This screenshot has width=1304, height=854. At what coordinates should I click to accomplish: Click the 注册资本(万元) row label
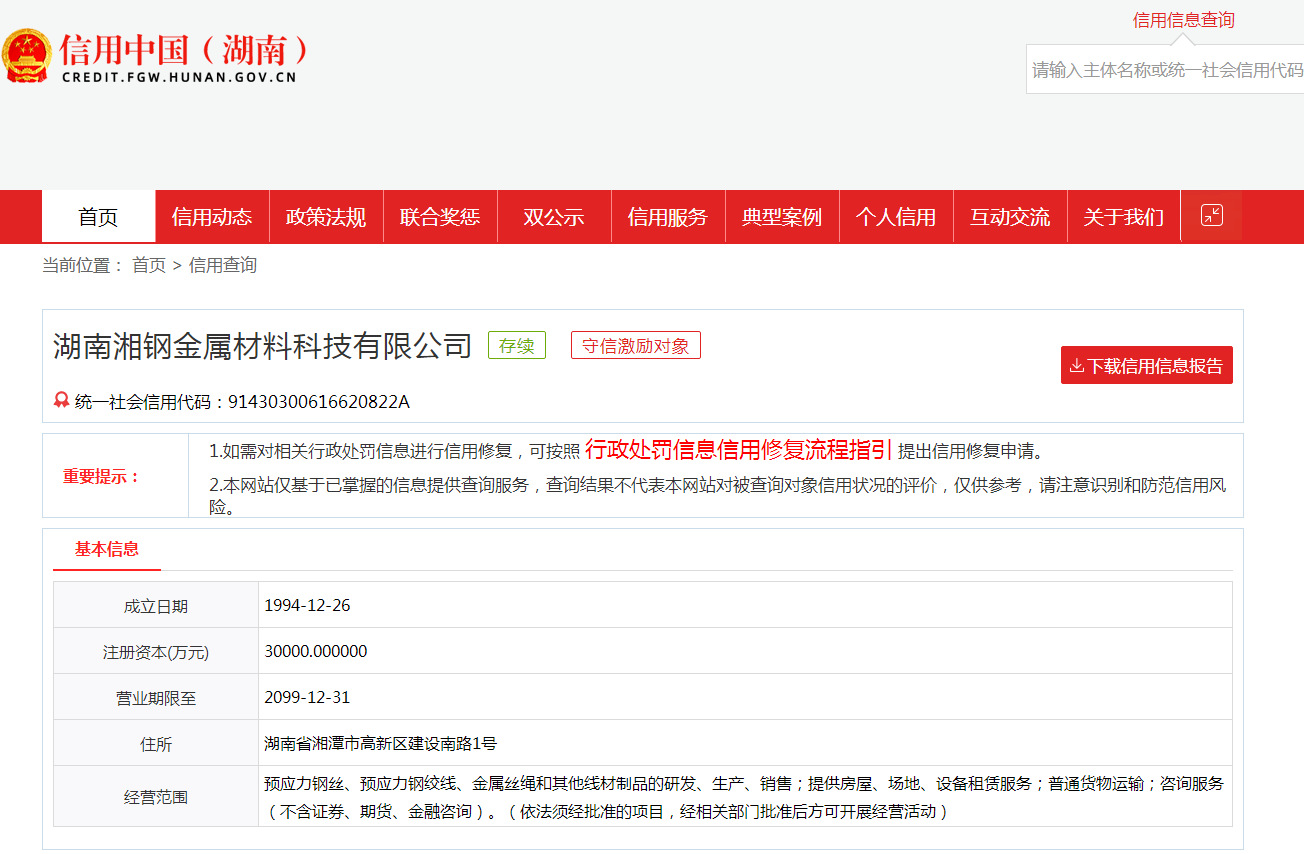pyautogui.click(x=156, y=652)
